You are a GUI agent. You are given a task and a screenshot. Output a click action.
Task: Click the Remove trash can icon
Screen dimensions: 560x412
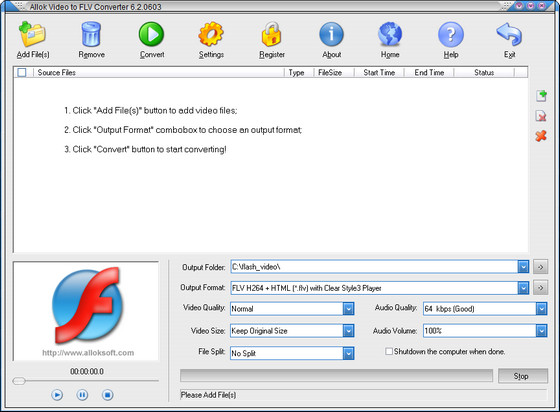(91, 34)
